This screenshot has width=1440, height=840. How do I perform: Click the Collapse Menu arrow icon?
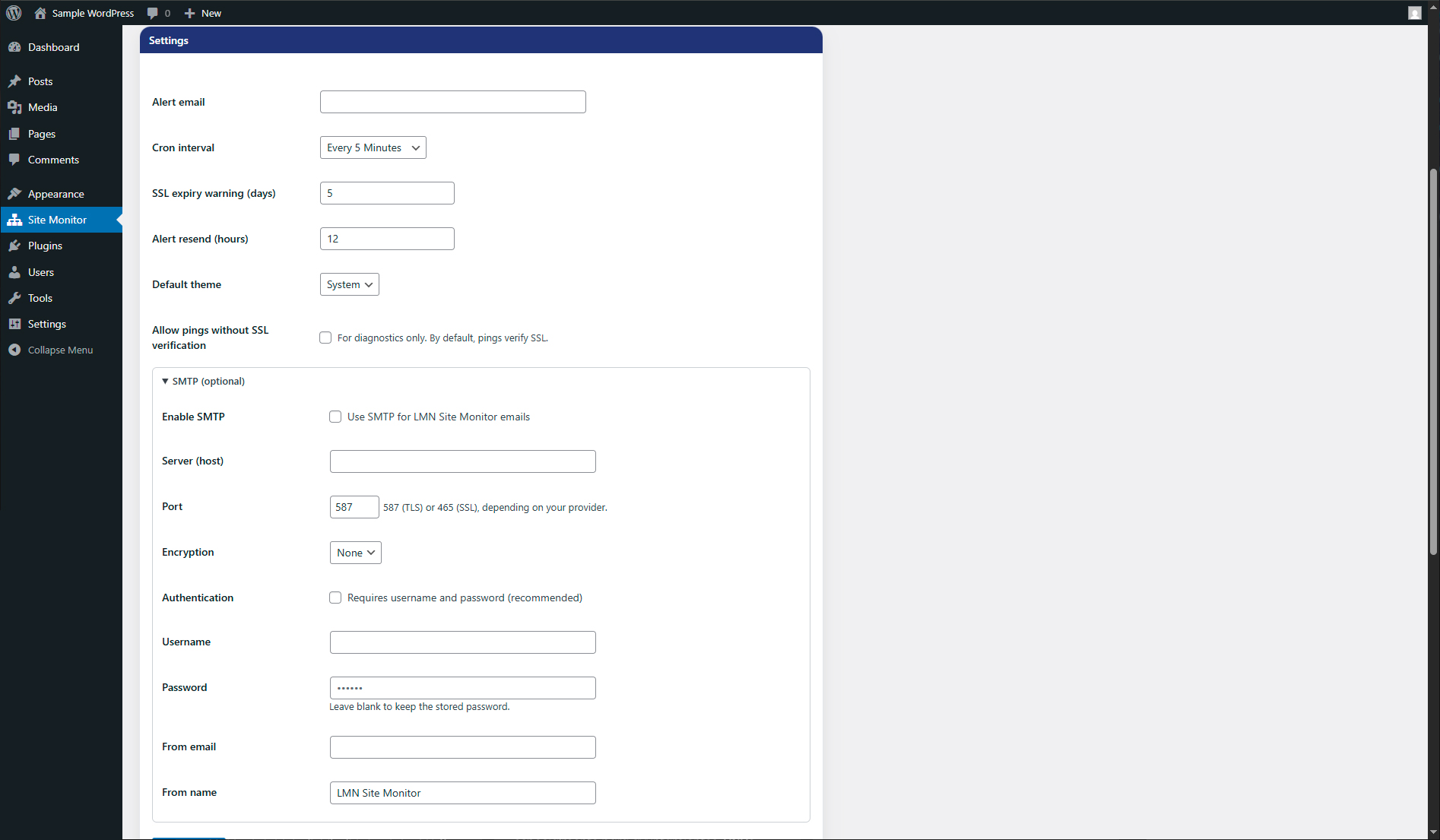click(x=14, y=350)
